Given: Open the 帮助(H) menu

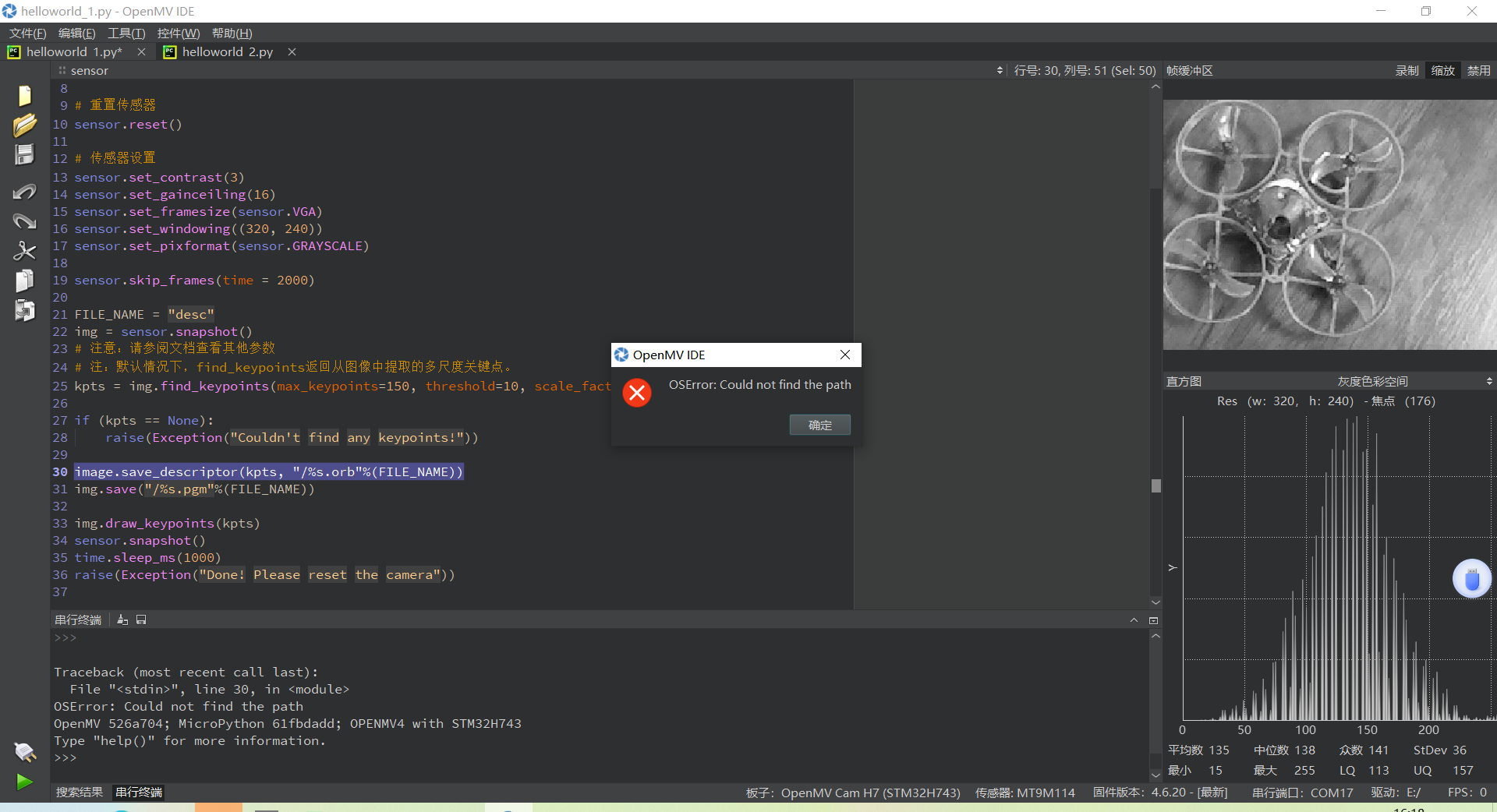Looking at the screenshot, I should 232,33.
